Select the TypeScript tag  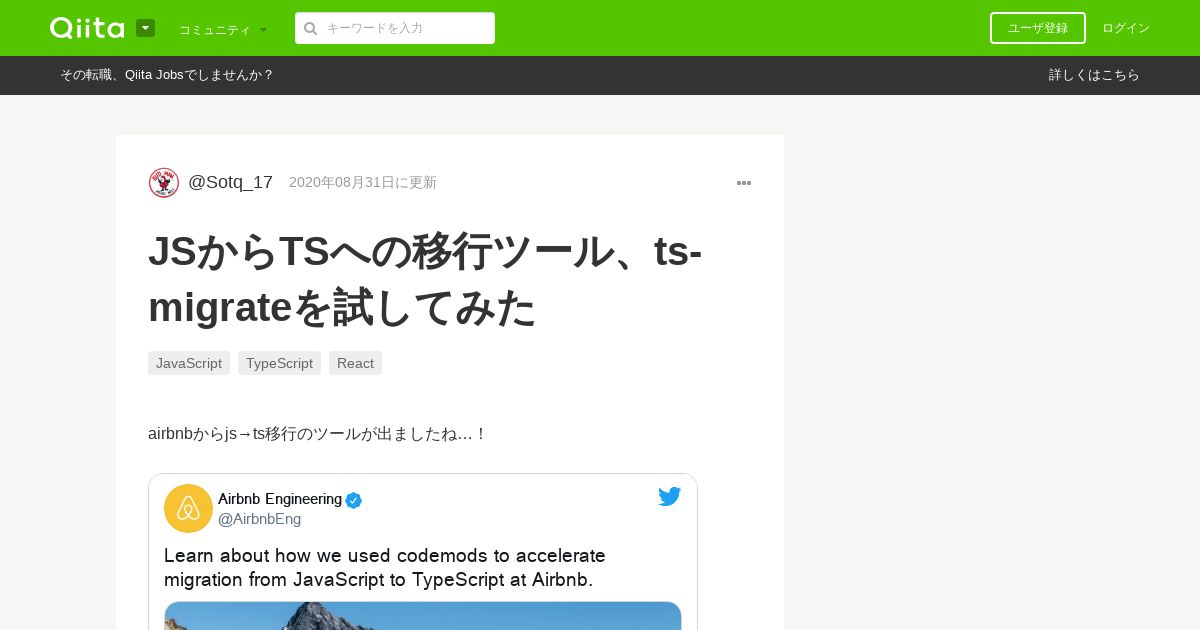[x=279, y=363]
